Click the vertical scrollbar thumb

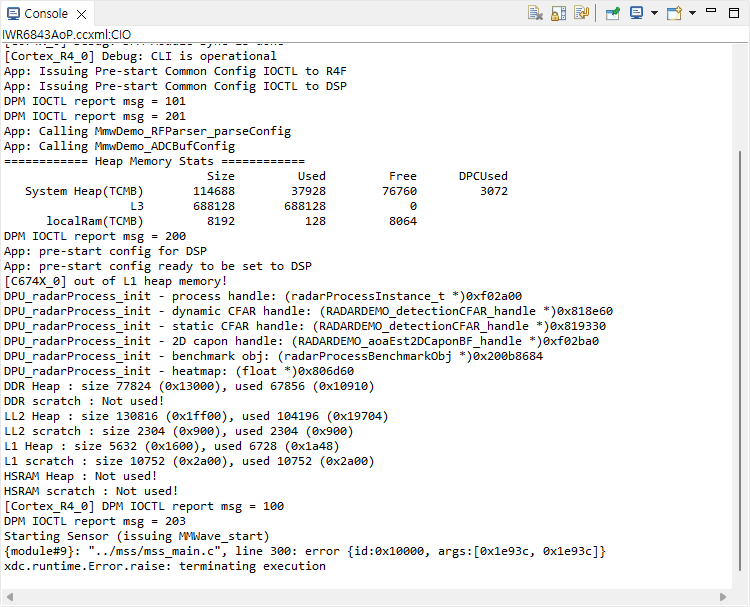coord(739,360)
